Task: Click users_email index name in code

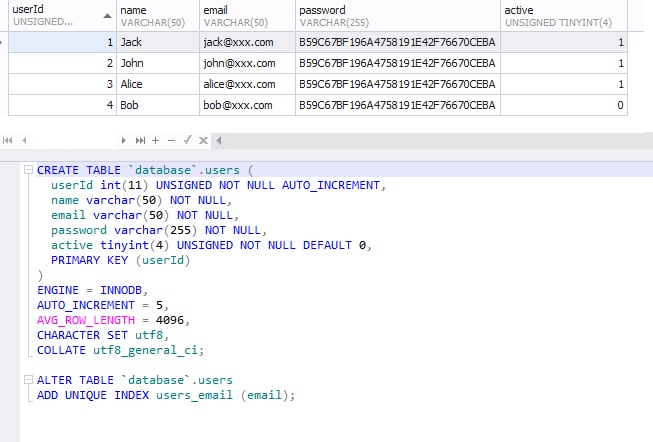Action: click(194, 395)
